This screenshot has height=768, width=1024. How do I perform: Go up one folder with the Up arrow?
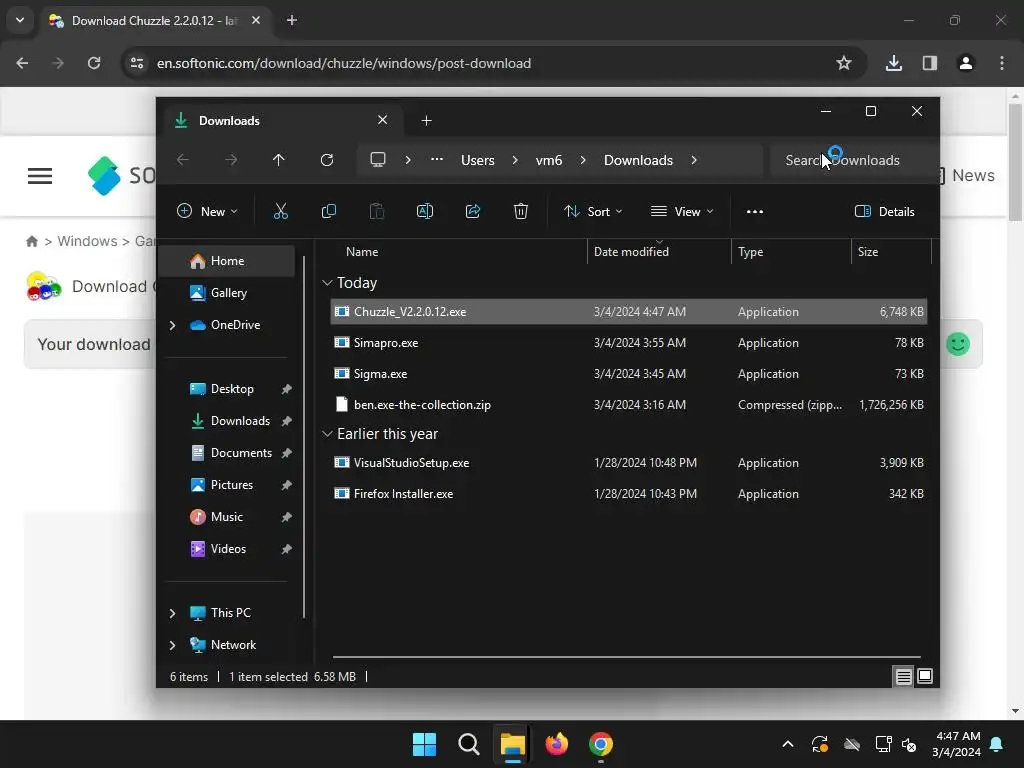point(279,160)
